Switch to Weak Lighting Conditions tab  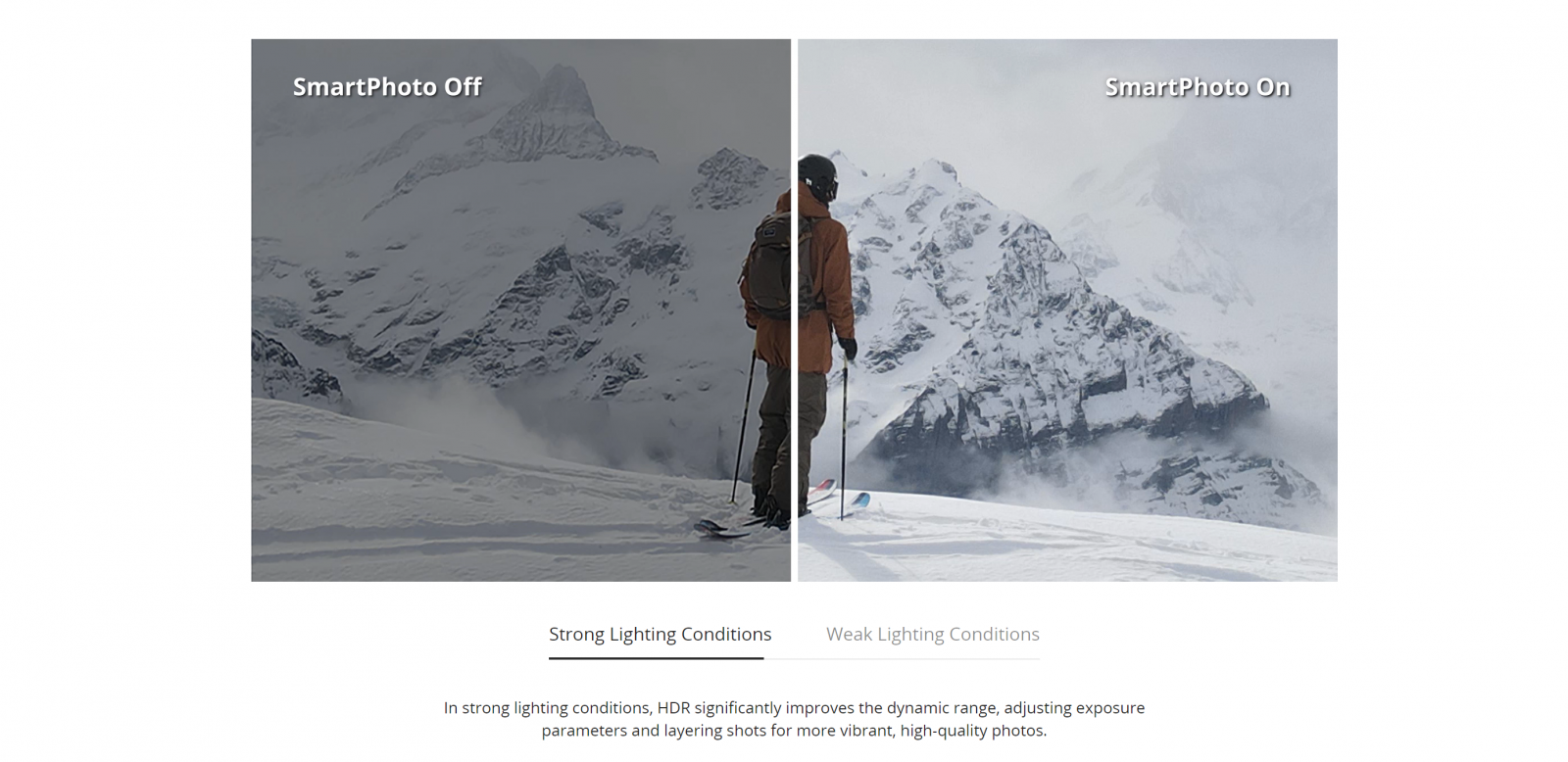pyautogui.click(x=932, y=634)
